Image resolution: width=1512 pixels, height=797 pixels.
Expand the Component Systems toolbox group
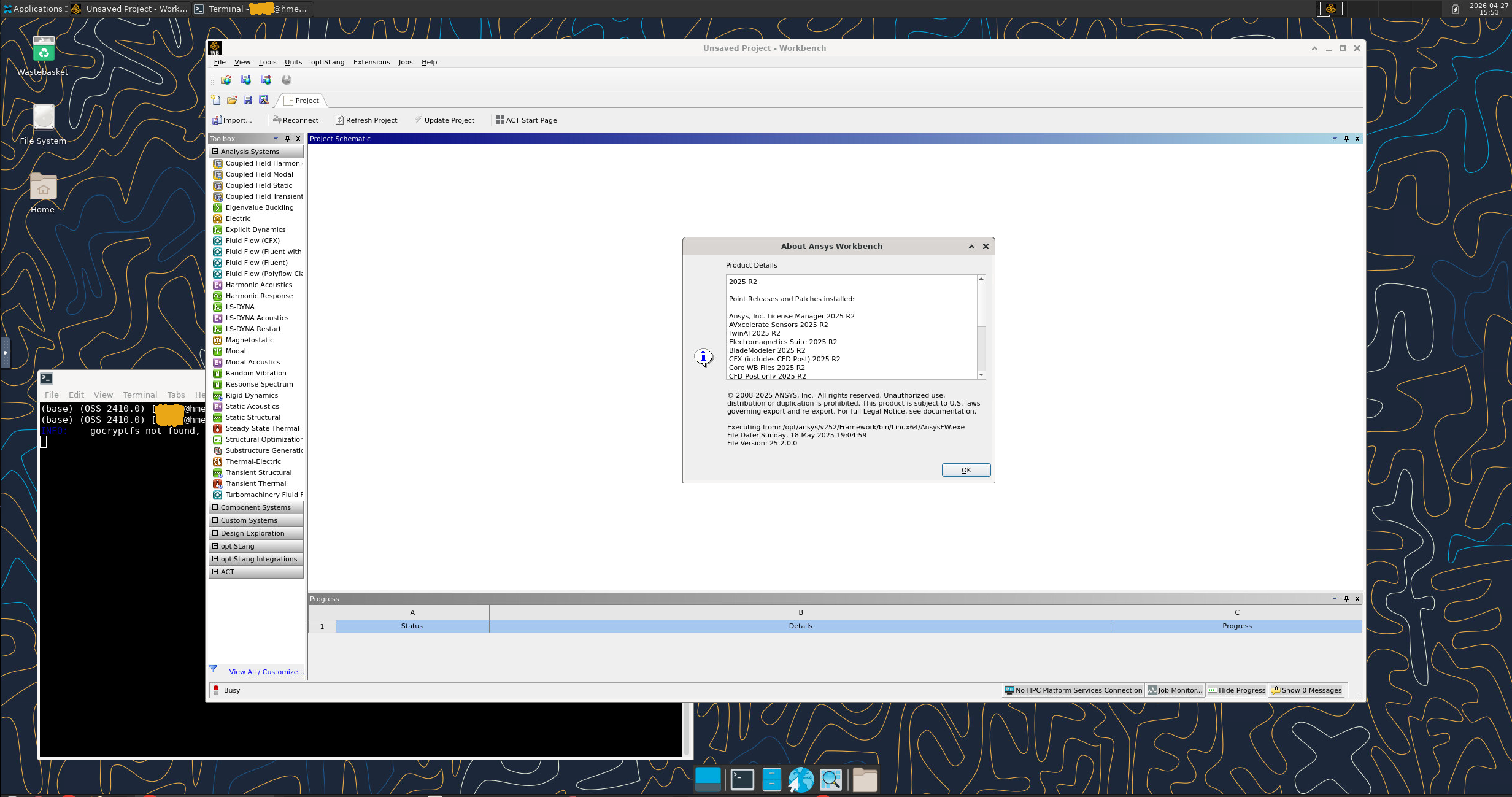pyautogui.click(x=215, y=507)
